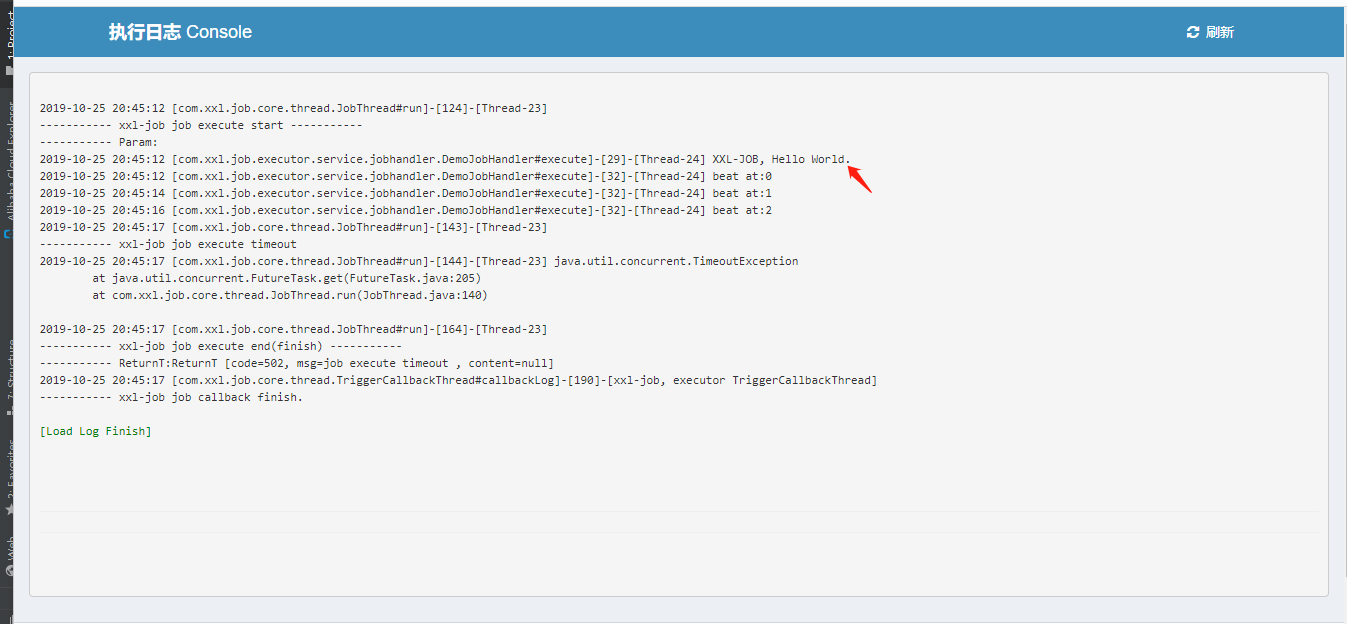Click the 'Param:' log line
The image size is (1347, 624).
(99, 142)
